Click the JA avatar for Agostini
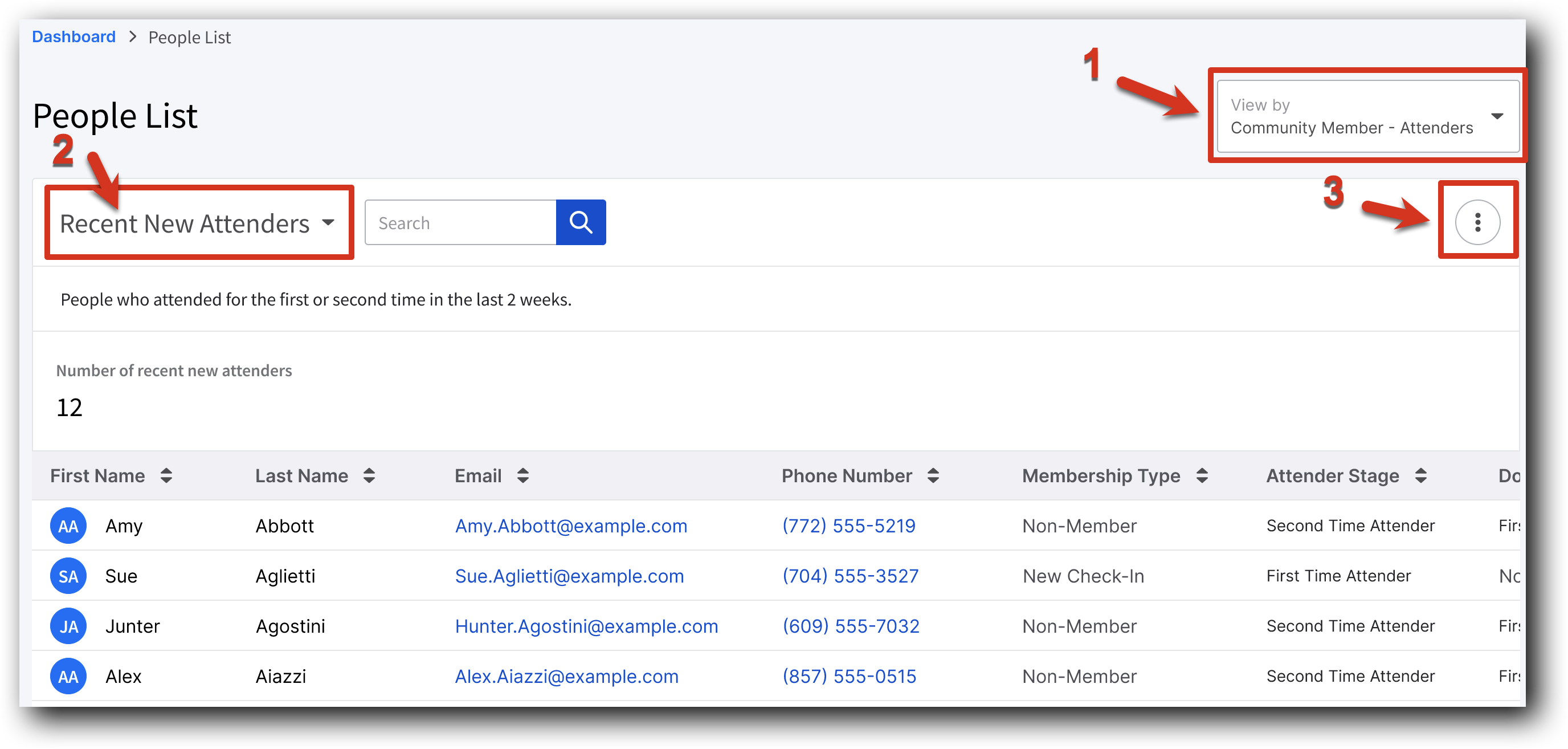1568x749 pixels. 68,626
